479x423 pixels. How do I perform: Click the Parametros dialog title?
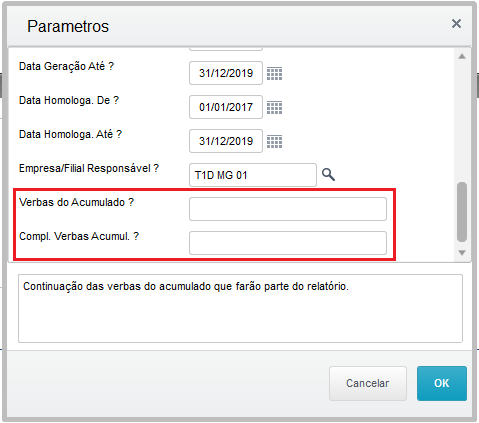[68, 26]
